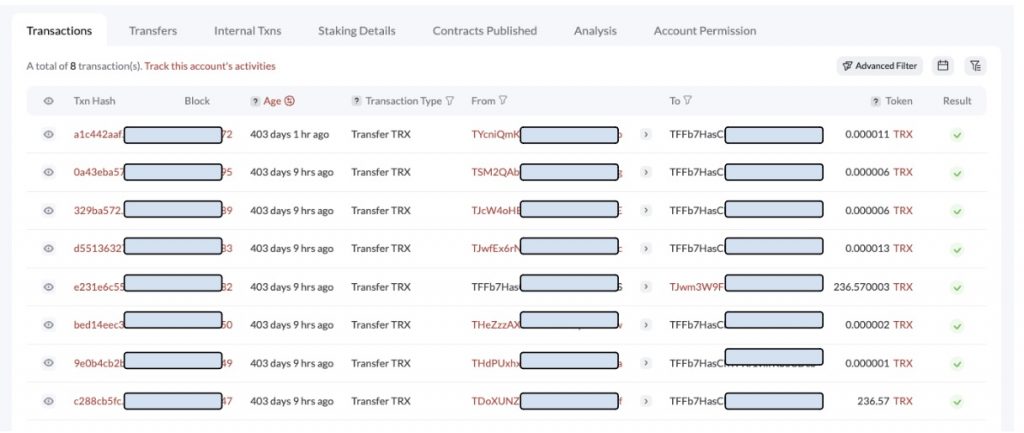1024x433 pixels.
Task: Click arrow icon in bed14eec3 row
Action: 645,325
